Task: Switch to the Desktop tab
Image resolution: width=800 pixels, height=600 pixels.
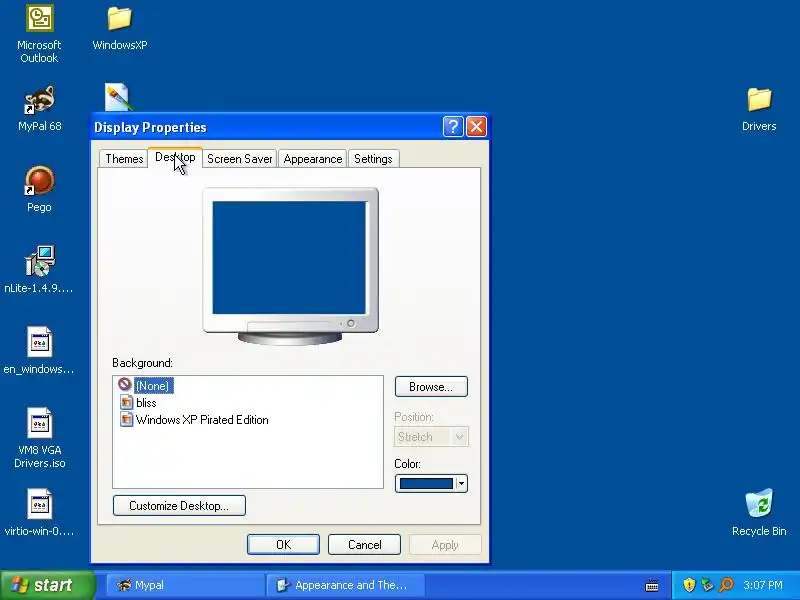Action: (175, 157)
